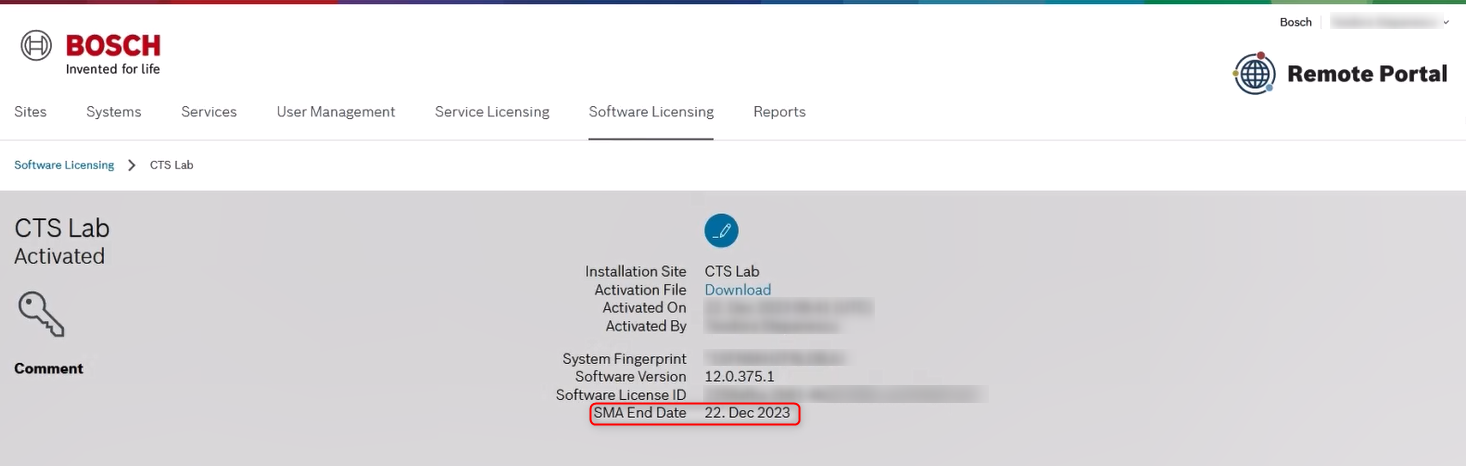Image resolution: width=1466 pixels, height=466 pixels.
Task: Click the edit pencil icon
Action: tap(721, 230)
